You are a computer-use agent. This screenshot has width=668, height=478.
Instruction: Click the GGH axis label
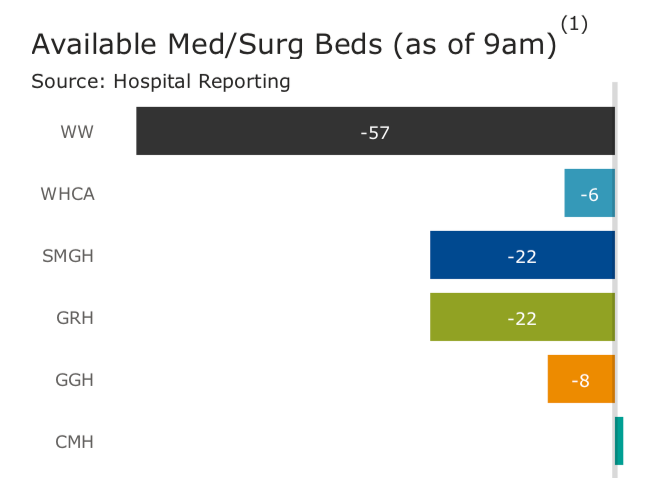(x=74, y=380)
